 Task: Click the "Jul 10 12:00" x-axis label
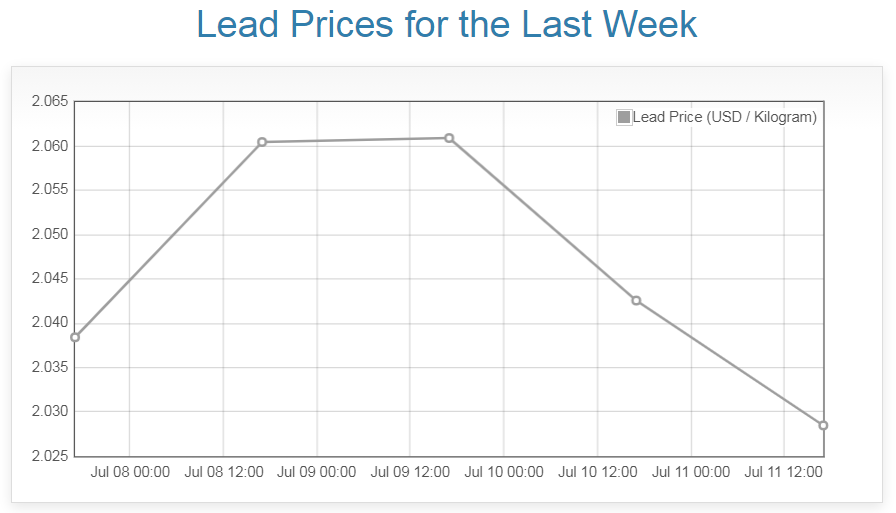(x=597, y=472)
